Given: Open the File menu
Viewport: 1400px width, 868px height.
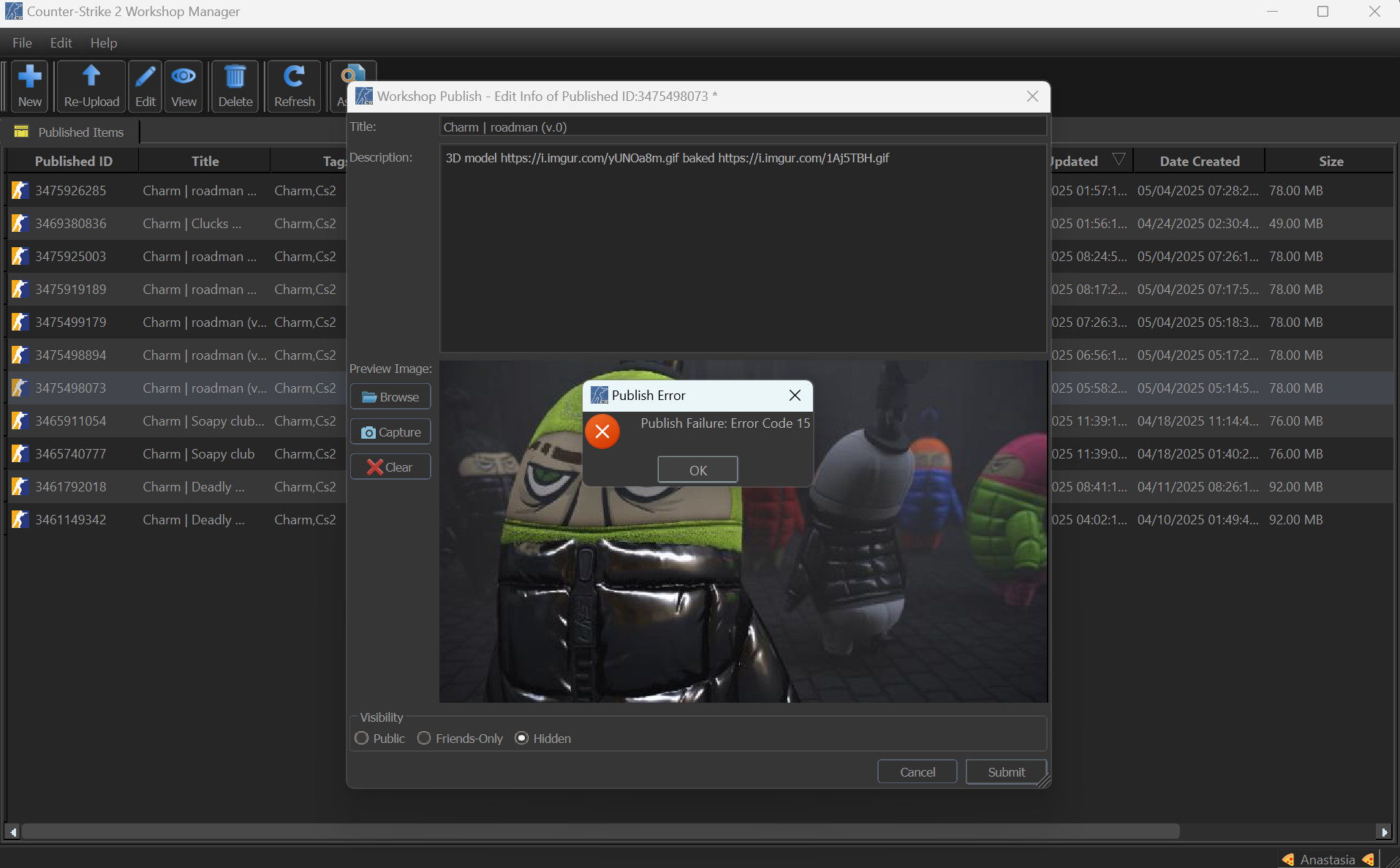Looking at the screenshot, I should tap(22, 43).
